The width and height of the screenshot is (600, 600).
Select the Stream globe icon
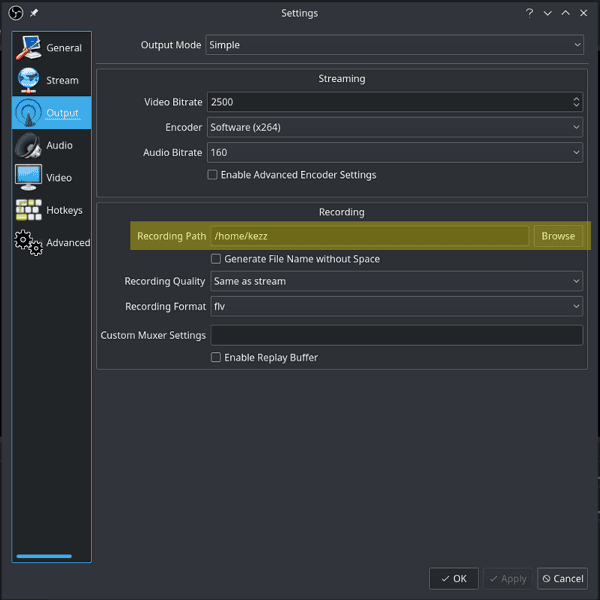[x=29, y=80]
